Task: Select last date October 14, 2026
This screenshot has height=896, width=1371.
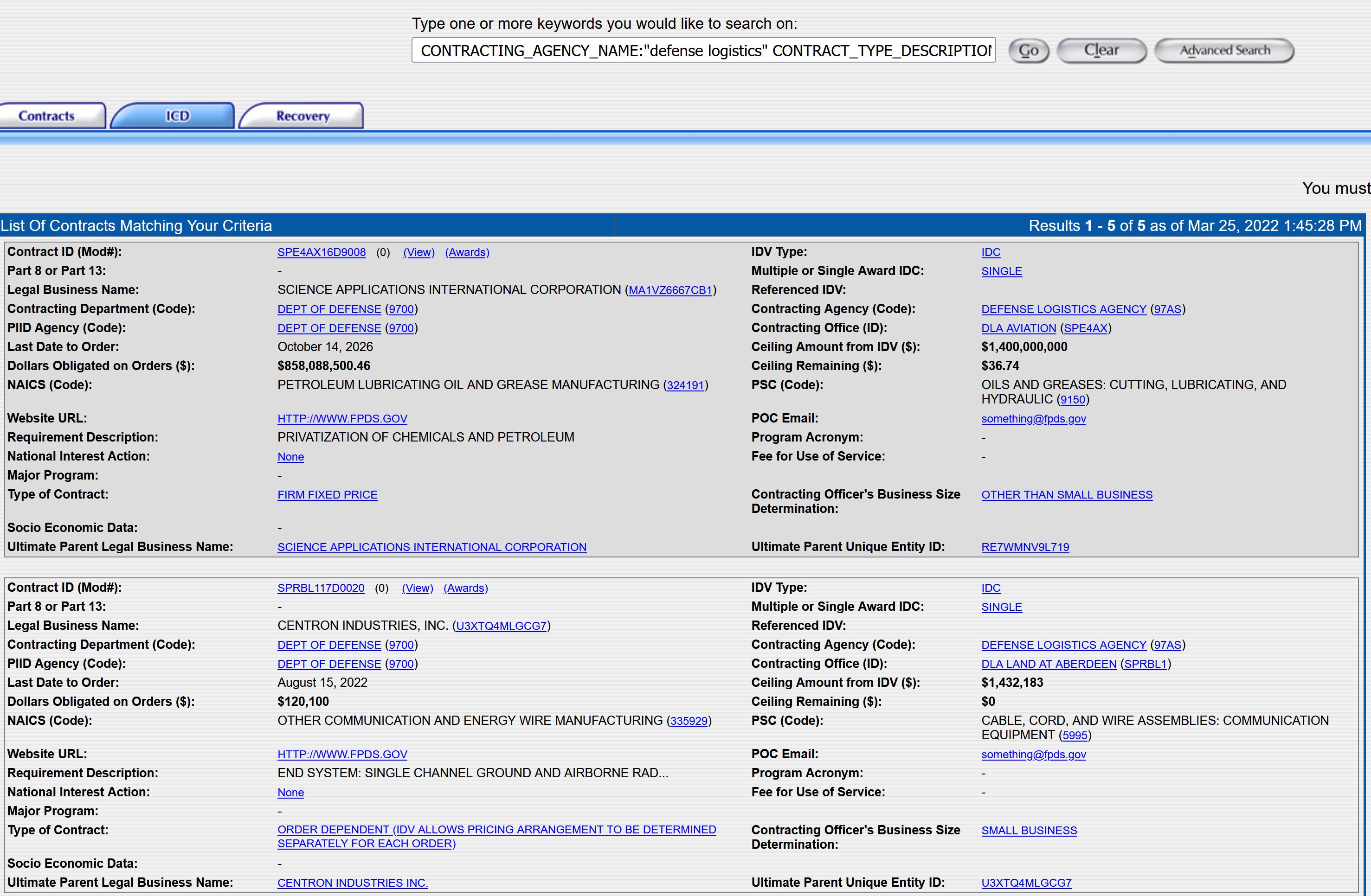Action: pyautogui.click(x=325, y=346)
